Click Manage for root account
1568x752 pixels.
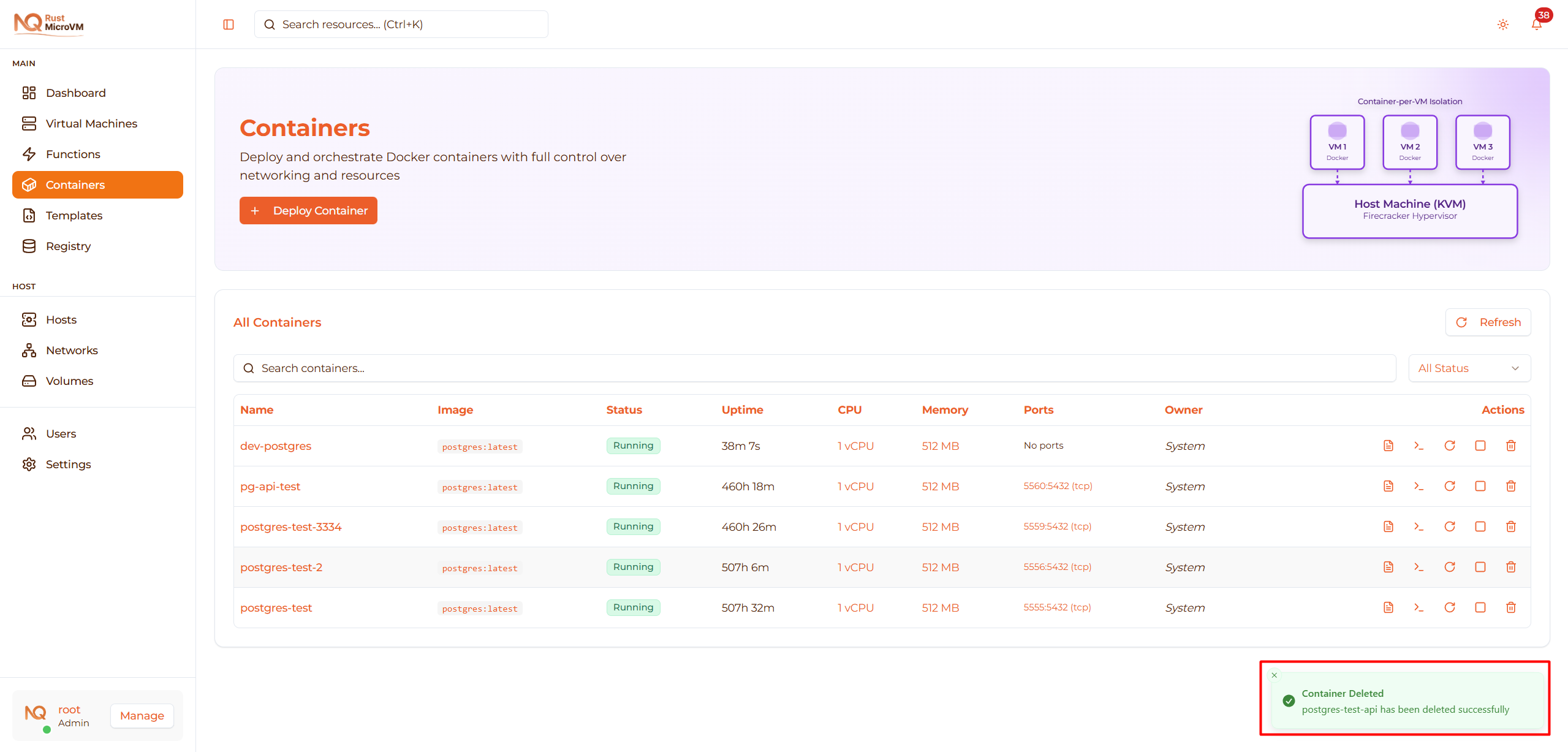pyautogui.click(x=142, y=716)
